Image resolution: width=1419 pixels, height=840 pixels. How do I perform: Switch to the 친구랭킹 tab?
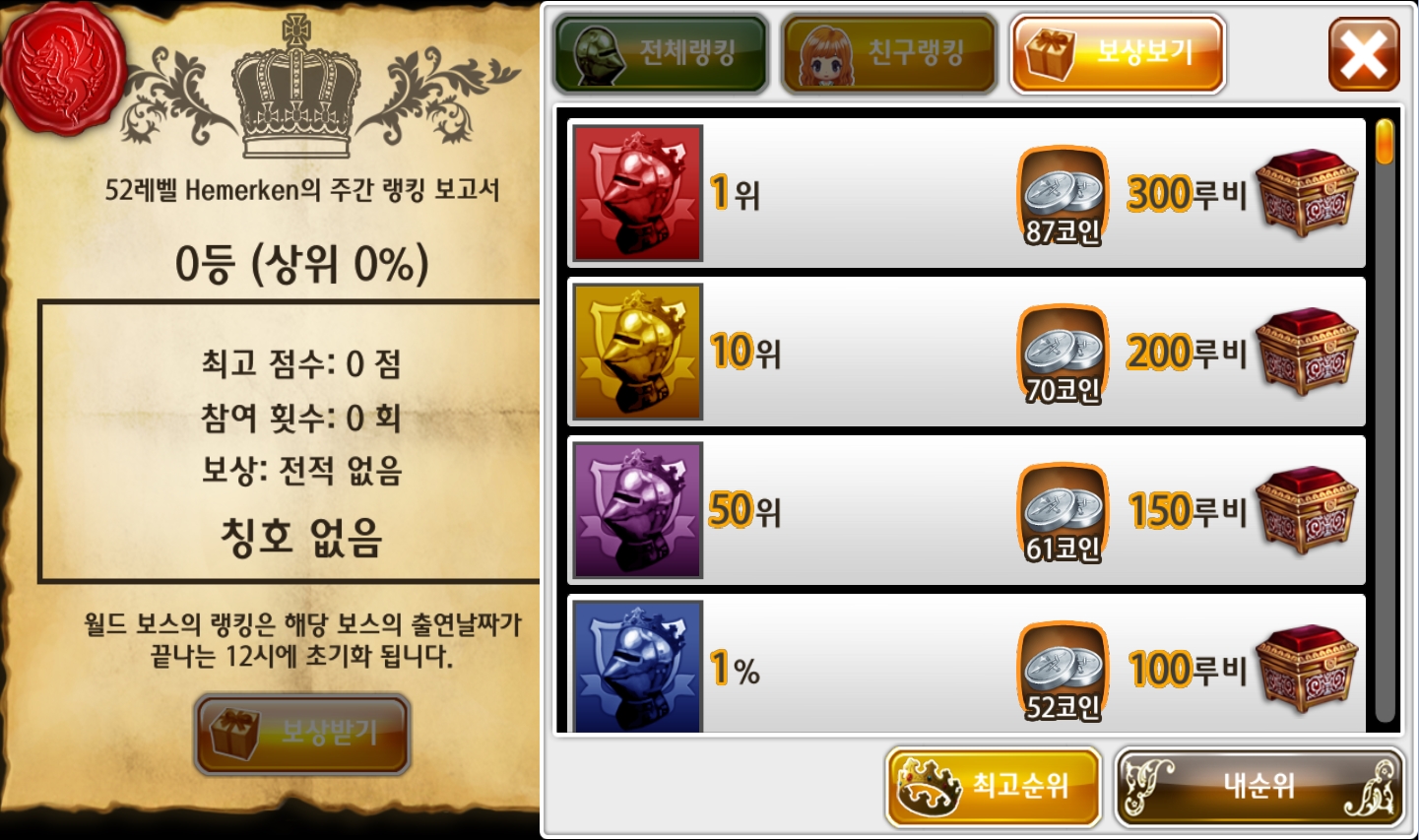coord(889,53)
